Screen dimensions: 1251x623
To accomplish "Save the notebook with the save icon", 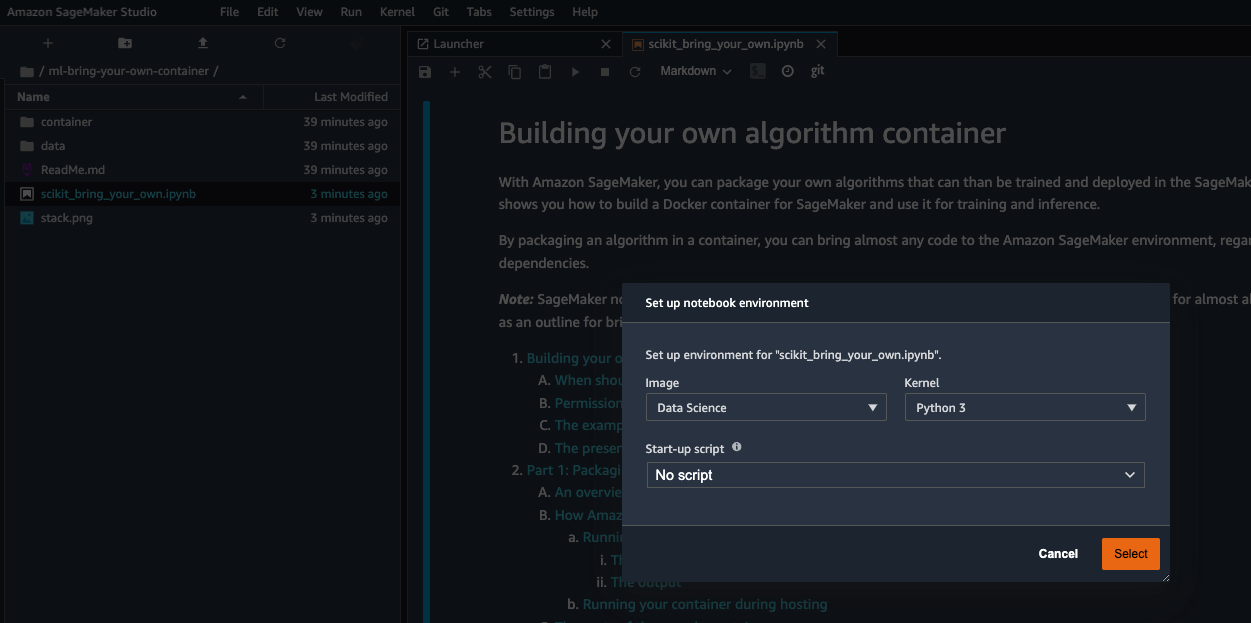I will (x=424, y=71).
